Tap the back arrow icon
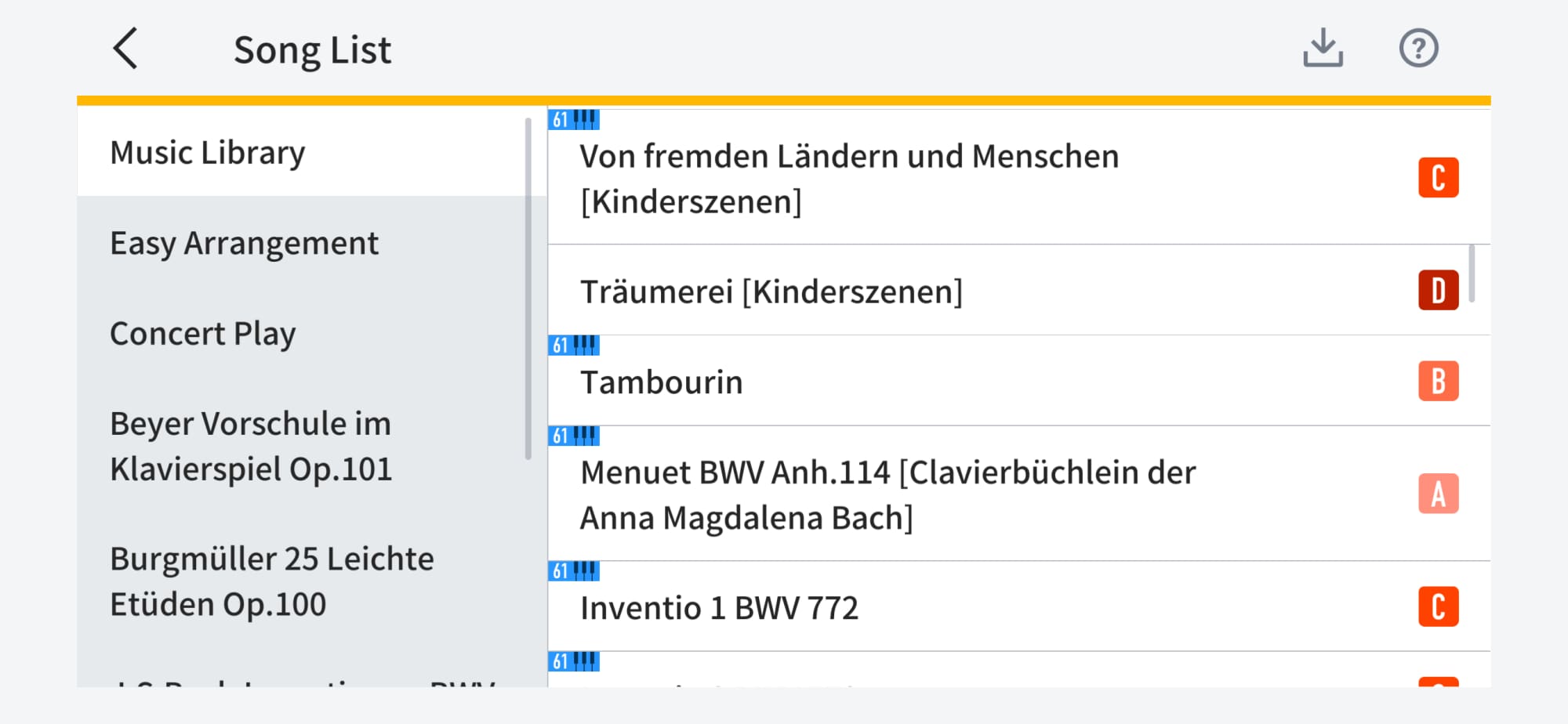 pos(125,49)
